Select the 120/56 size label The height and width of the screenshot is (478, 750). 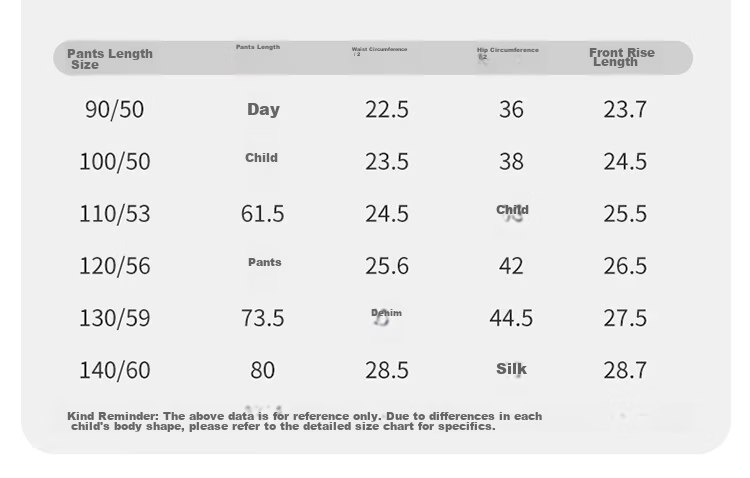click(114, 266)
